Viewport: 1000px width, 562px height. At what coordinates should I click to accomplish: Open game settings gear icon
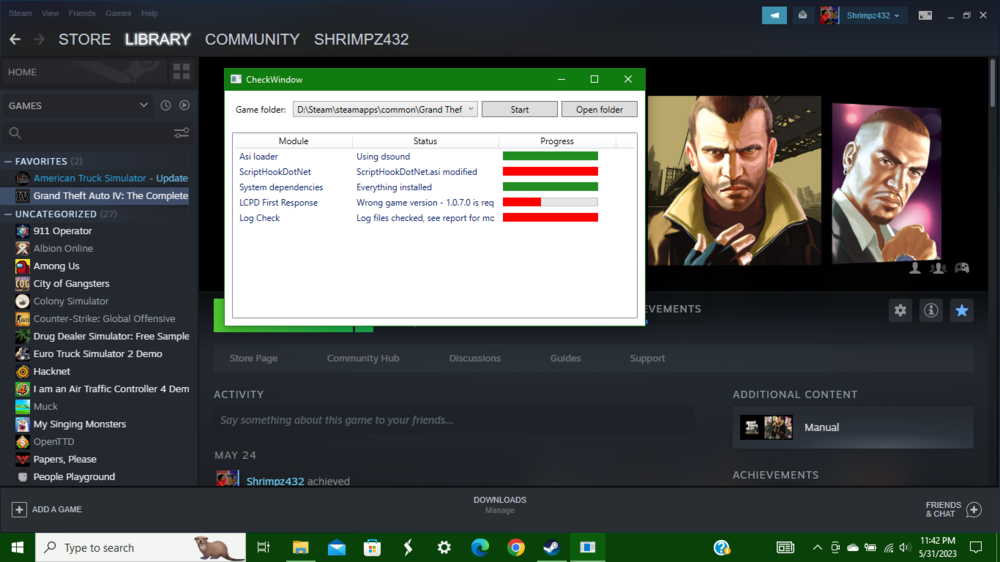tap(900, 310)
